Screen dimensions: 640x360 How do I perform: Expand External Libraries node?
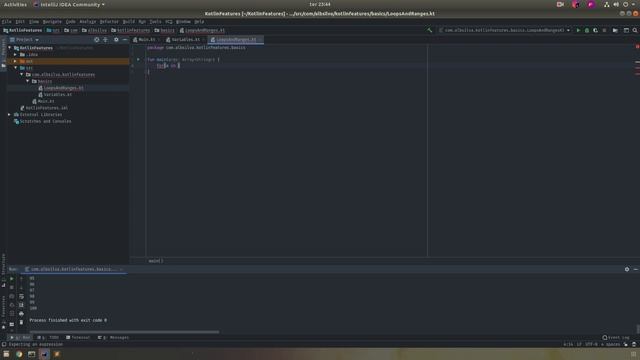click(9, 115)
